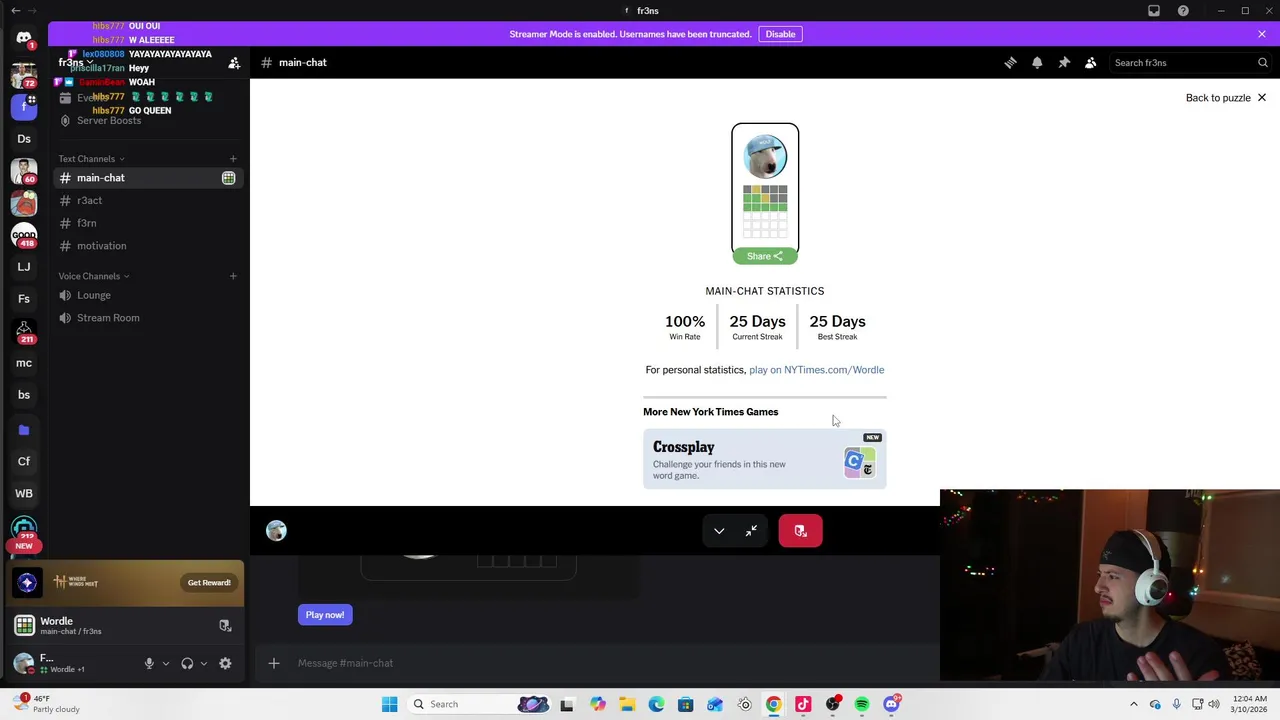Image resolution: width=1280 pixels, height=720 pixels.
Task: Minimize activity with the collapse arrows icon
Action: click(751, 531)
